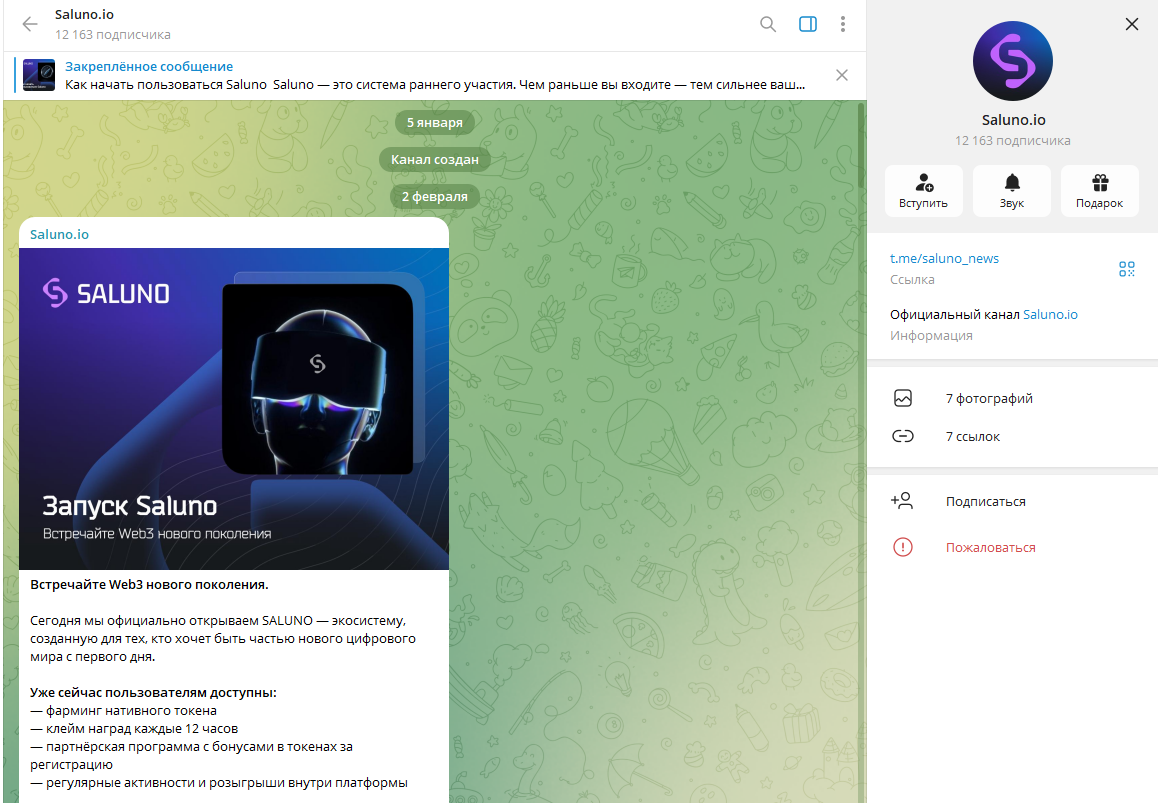Click the Saluno.io header title

[x=84, y=15]
